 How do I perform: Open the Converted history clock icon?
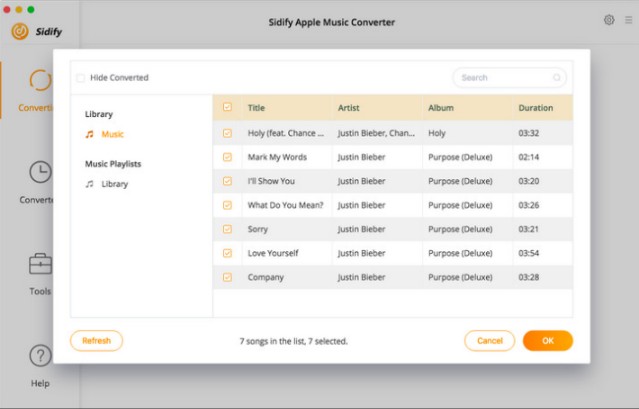tap(39, 172)
